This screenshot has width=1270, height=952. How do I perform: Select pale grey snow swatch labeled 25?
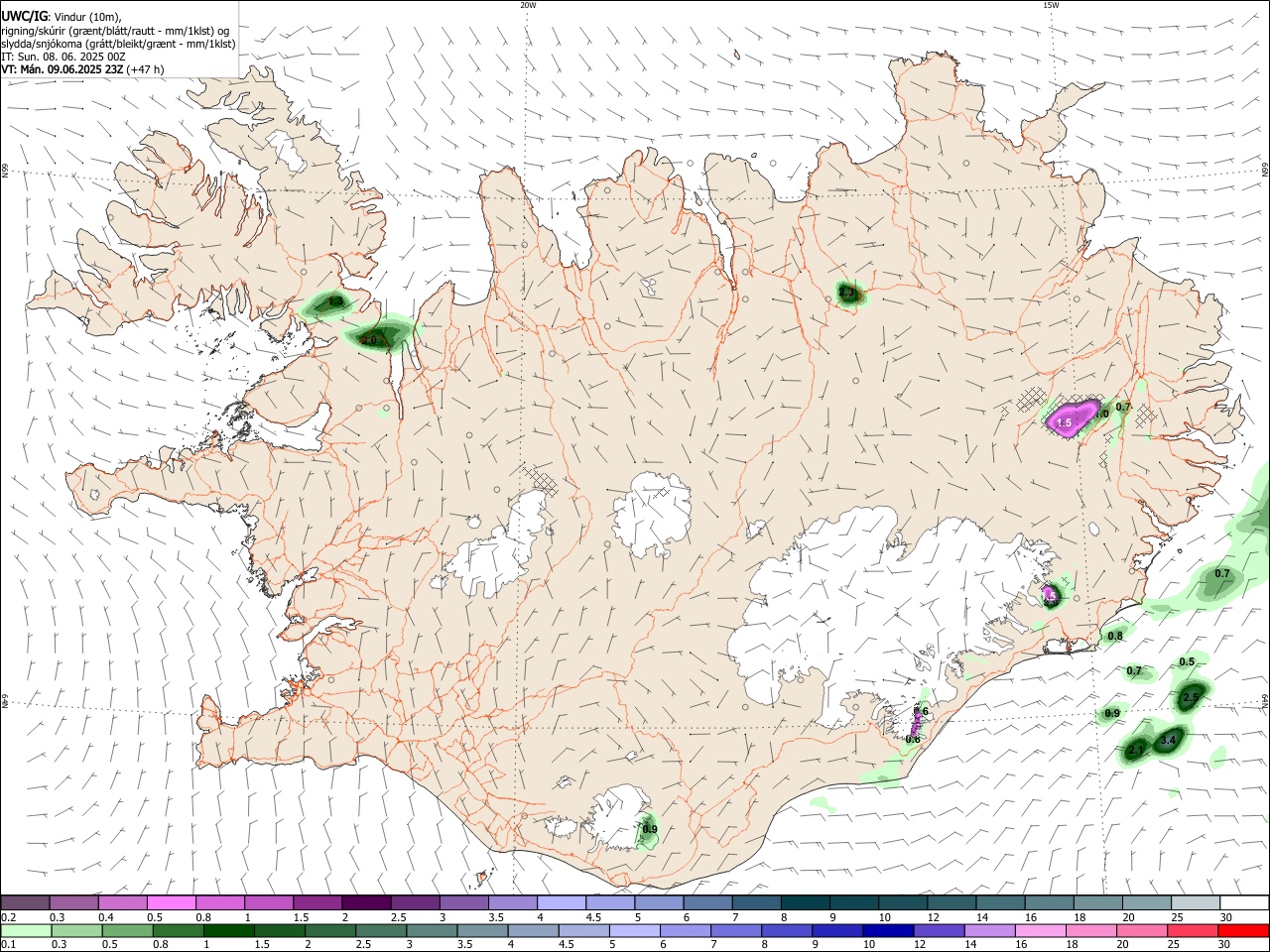[x=1195, y=902]
